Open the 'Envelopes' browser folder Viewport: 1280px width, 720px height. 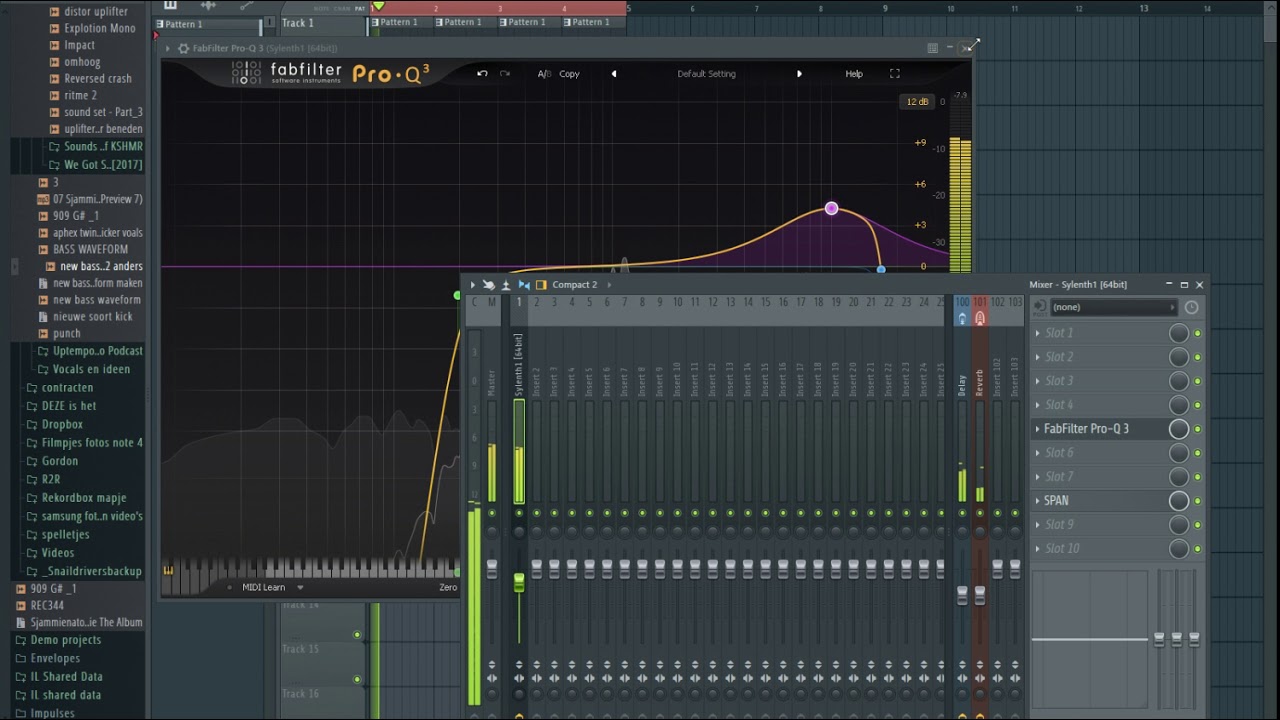(55, 658)
